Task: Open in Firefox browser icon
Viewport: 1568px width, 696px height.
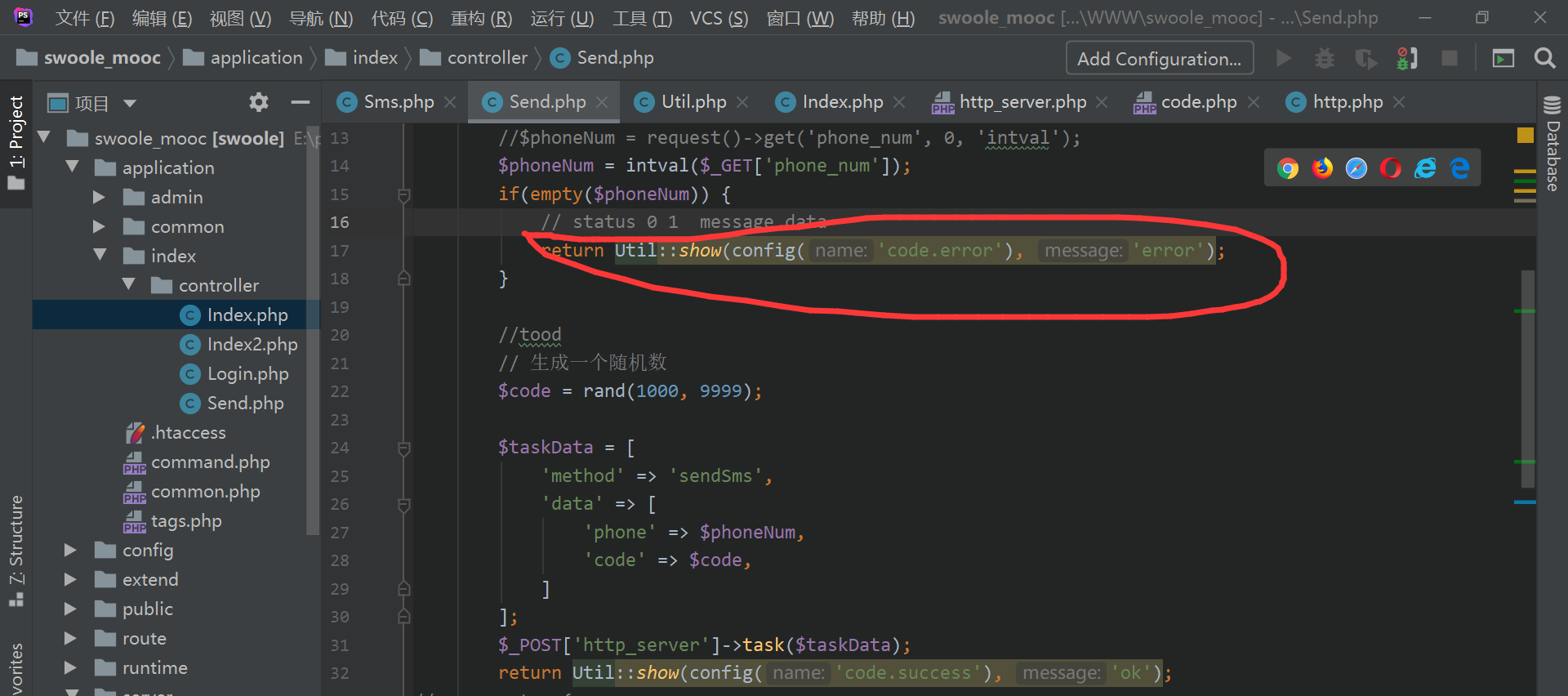Action: click(x=1322, y=168)
